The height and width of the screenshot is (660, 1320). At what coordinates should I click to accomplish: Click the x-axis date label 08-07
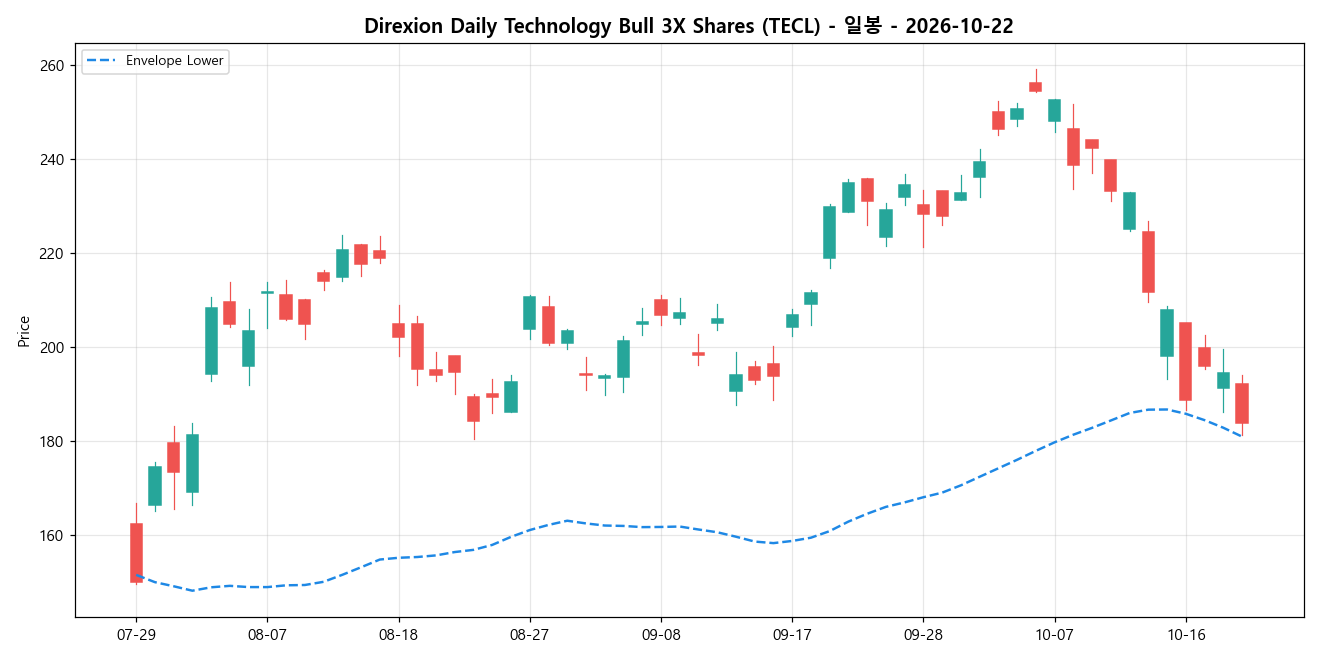coord(267,635)
